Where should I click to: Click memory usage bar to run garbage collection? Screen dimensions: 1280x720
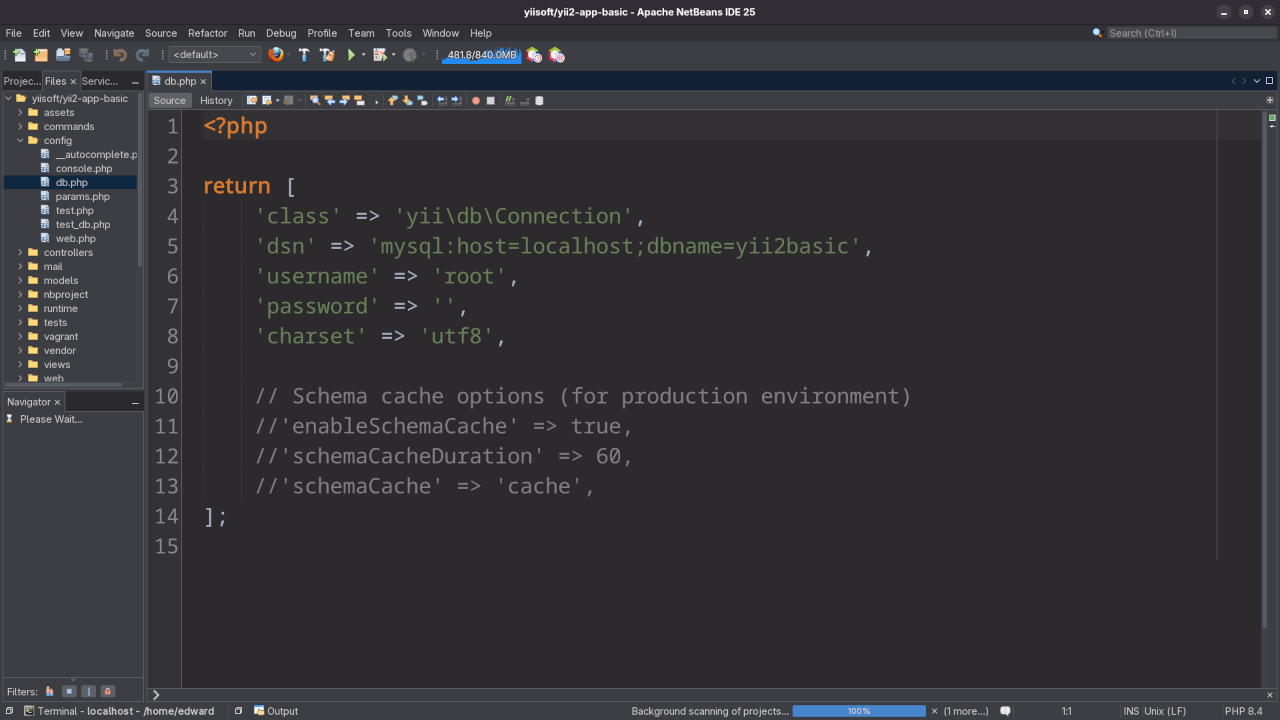pyautogui.click(x=482, y=55)
